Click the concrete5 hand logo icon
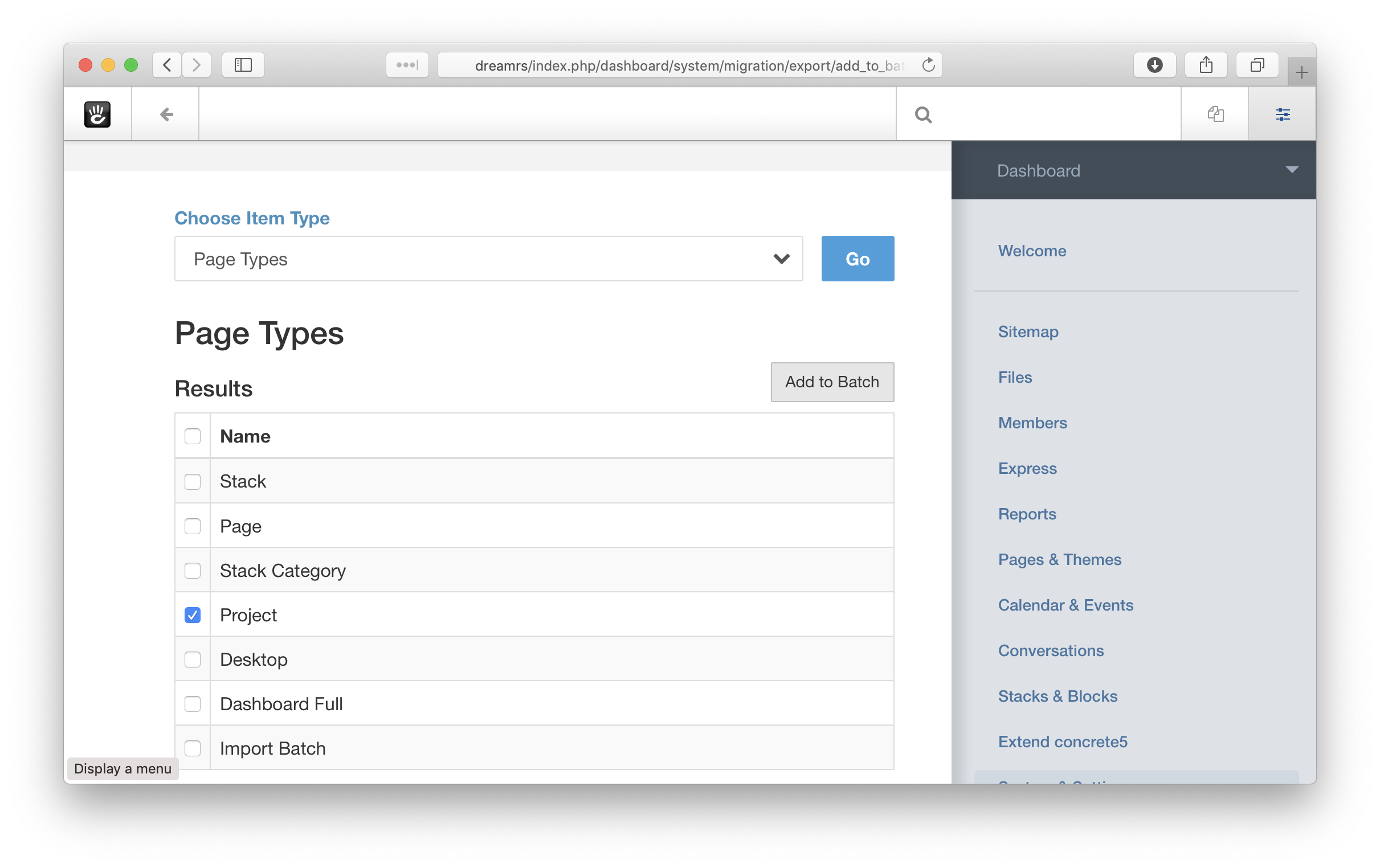 tap(97, 114)
